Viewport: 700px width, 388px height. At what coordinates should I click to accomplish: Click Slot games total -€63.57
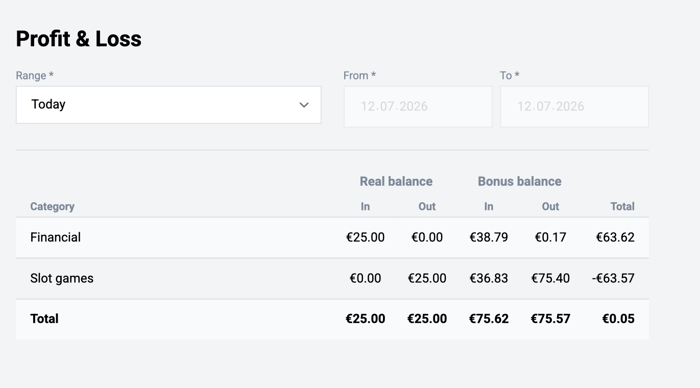[613, 279]
